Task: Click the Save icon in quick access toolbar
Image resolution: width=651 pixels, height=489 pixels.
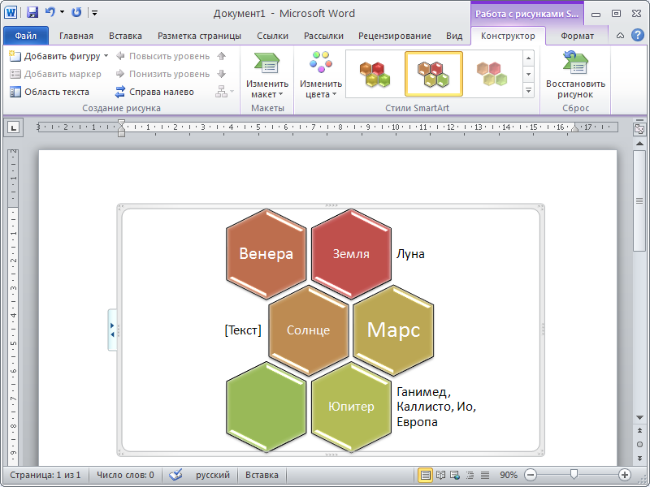Action: click(x=32, y=13)
